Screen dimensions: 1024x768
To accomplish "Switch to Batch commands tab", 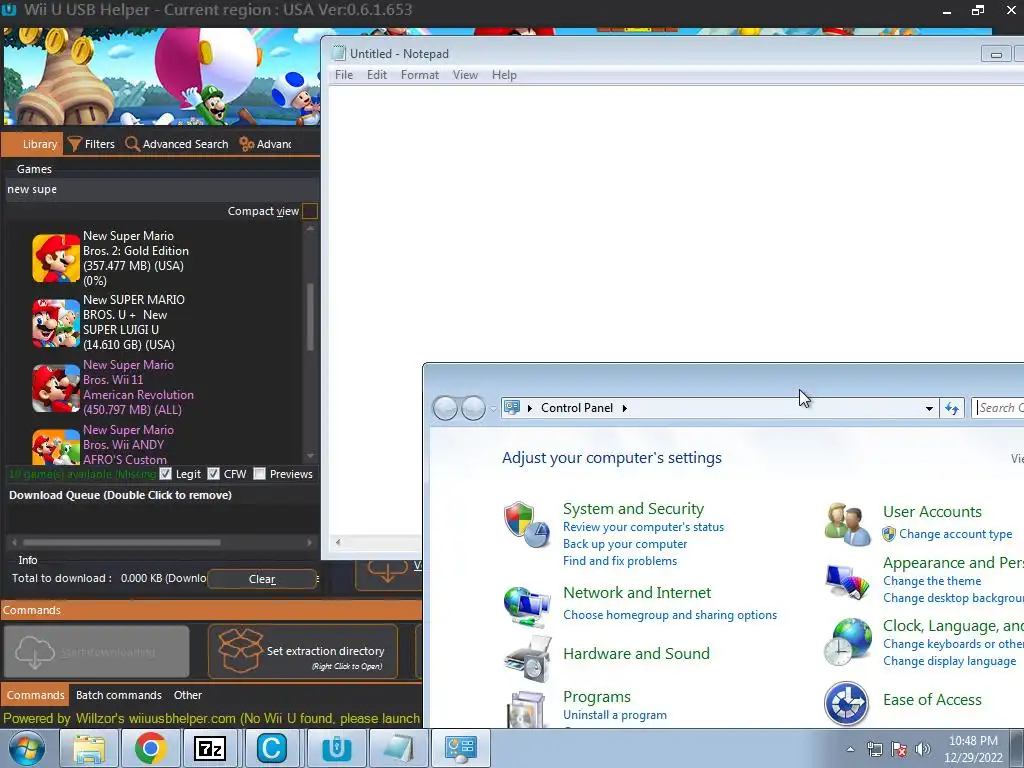I will coord(118,695).
